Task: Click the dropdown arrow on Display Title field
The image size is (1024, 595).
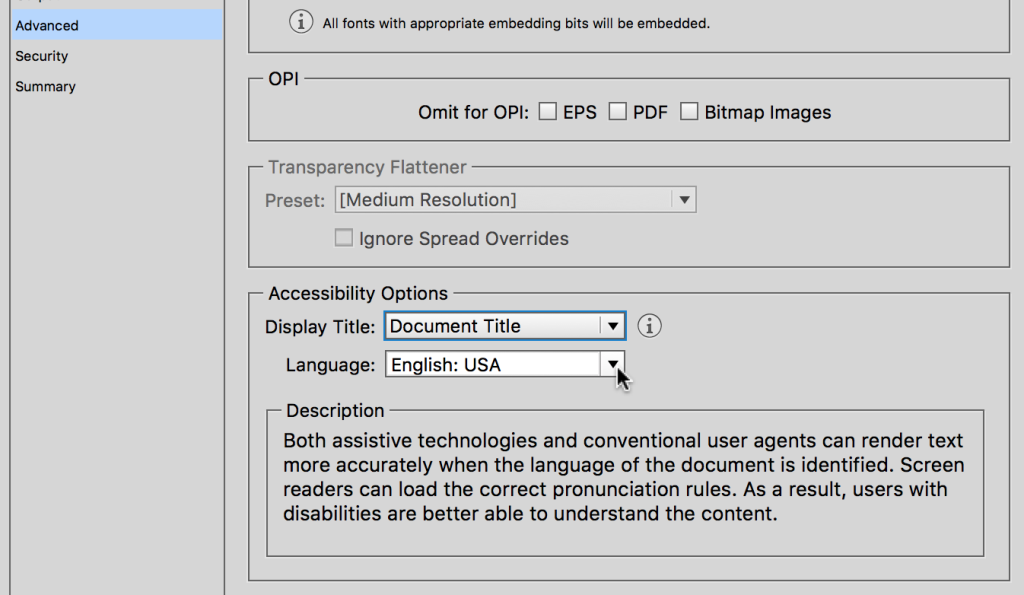Action: 613,325
